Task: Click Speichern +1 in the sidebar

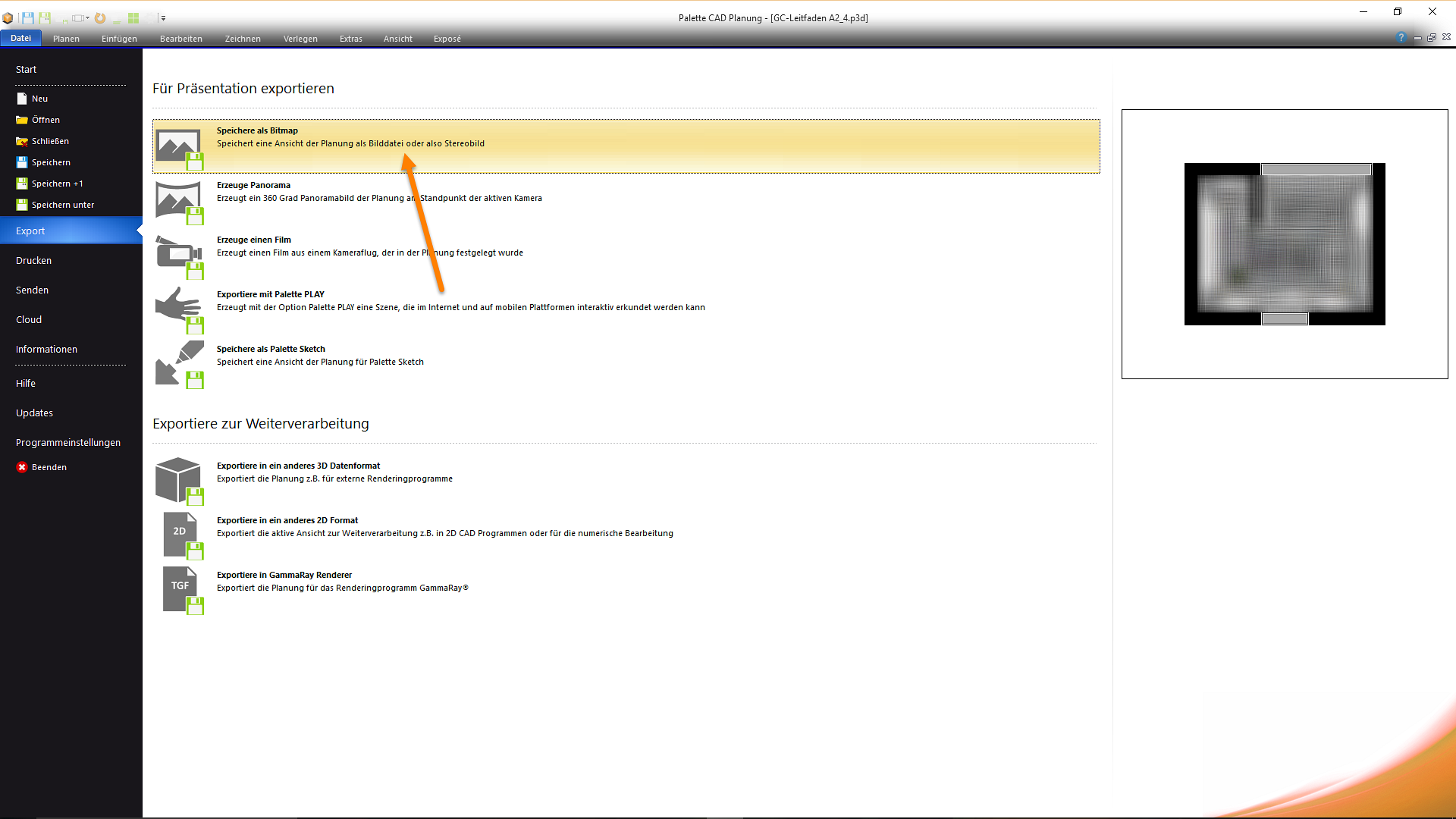Action: coord(49,184)
